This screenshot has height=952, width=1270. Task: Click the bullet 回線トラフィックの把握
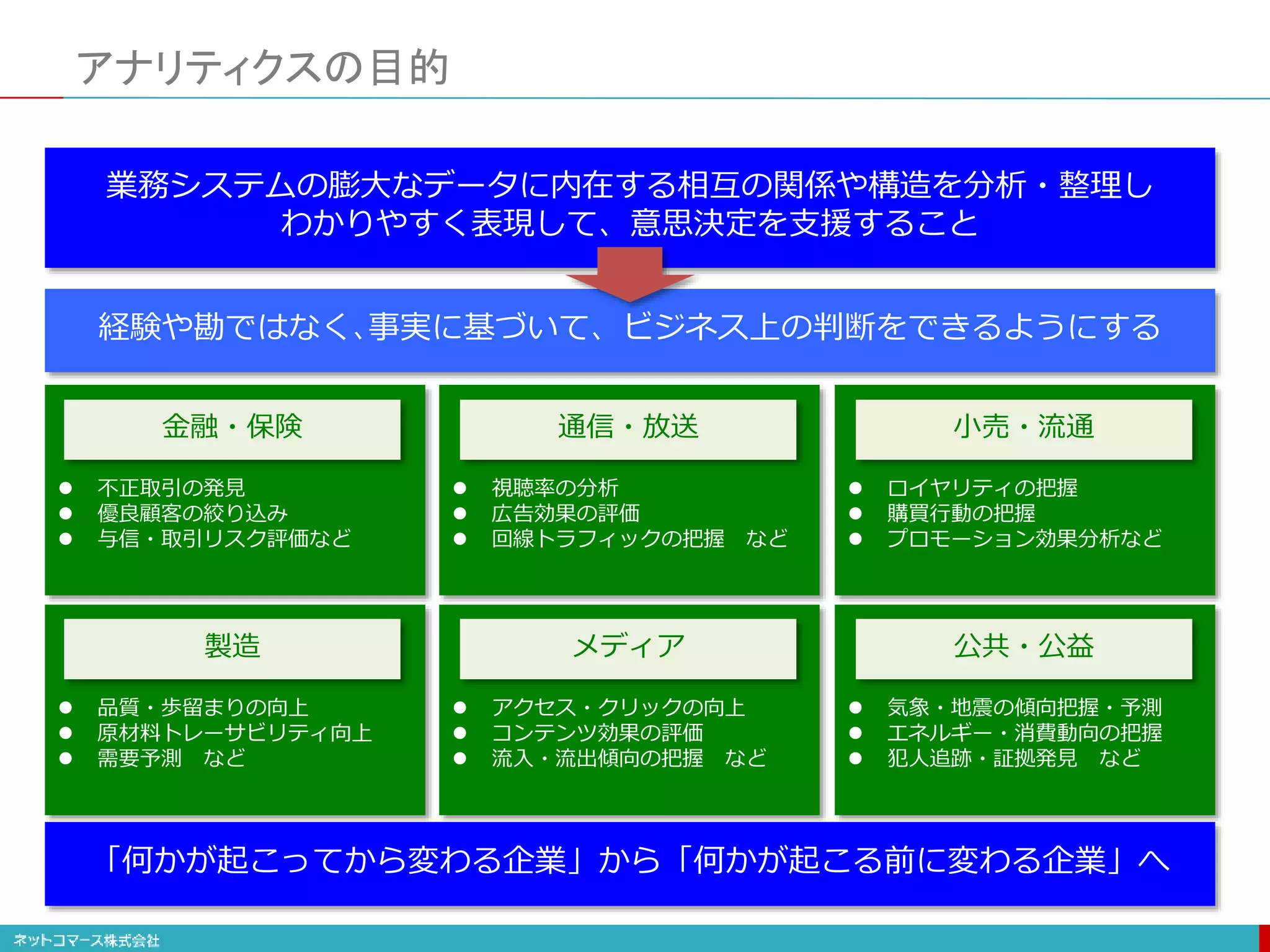pyautogui.click(x=608, y=539)
